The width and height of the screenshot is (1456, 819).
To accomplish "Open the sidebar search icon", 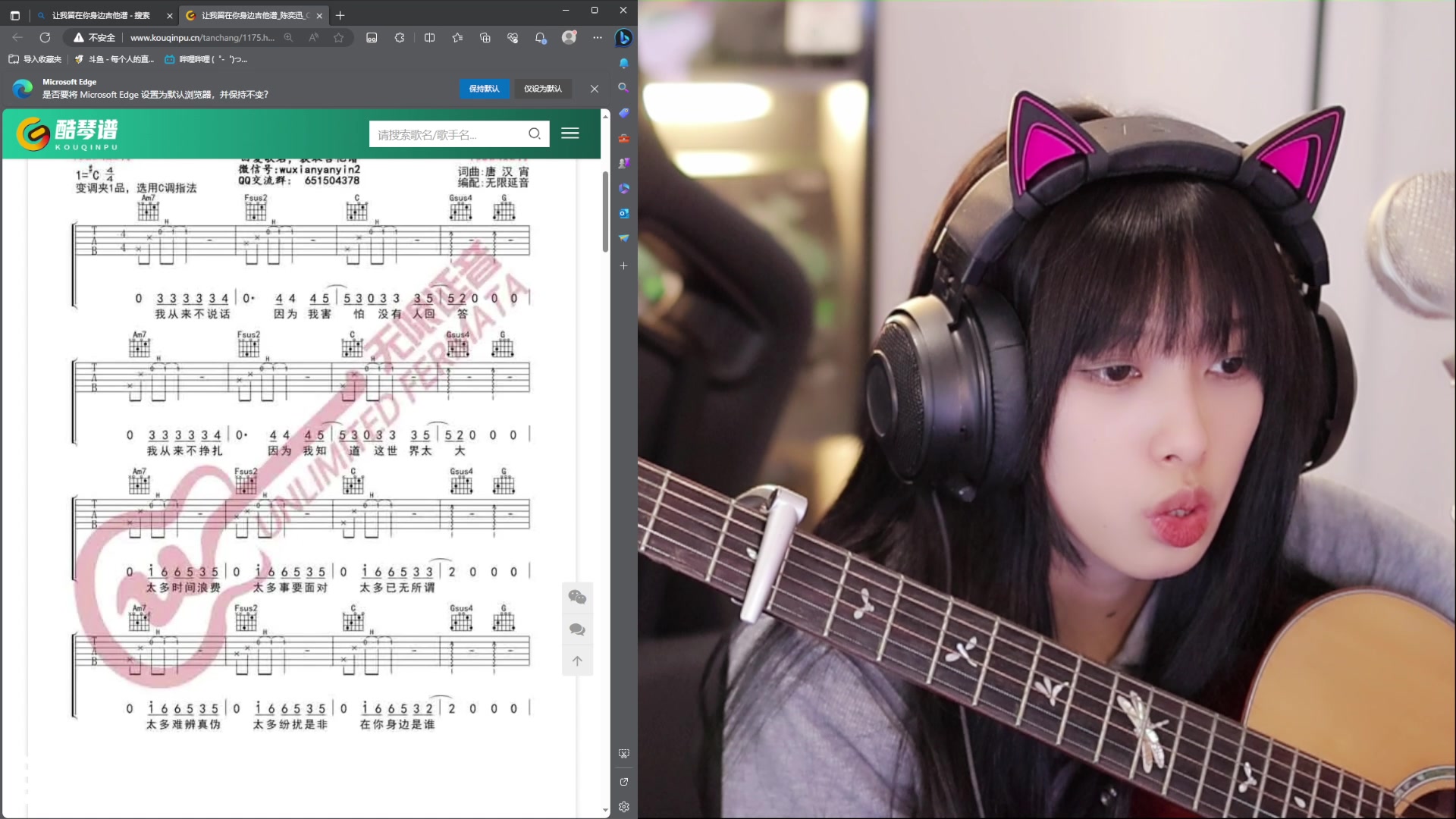I will 623,88.
